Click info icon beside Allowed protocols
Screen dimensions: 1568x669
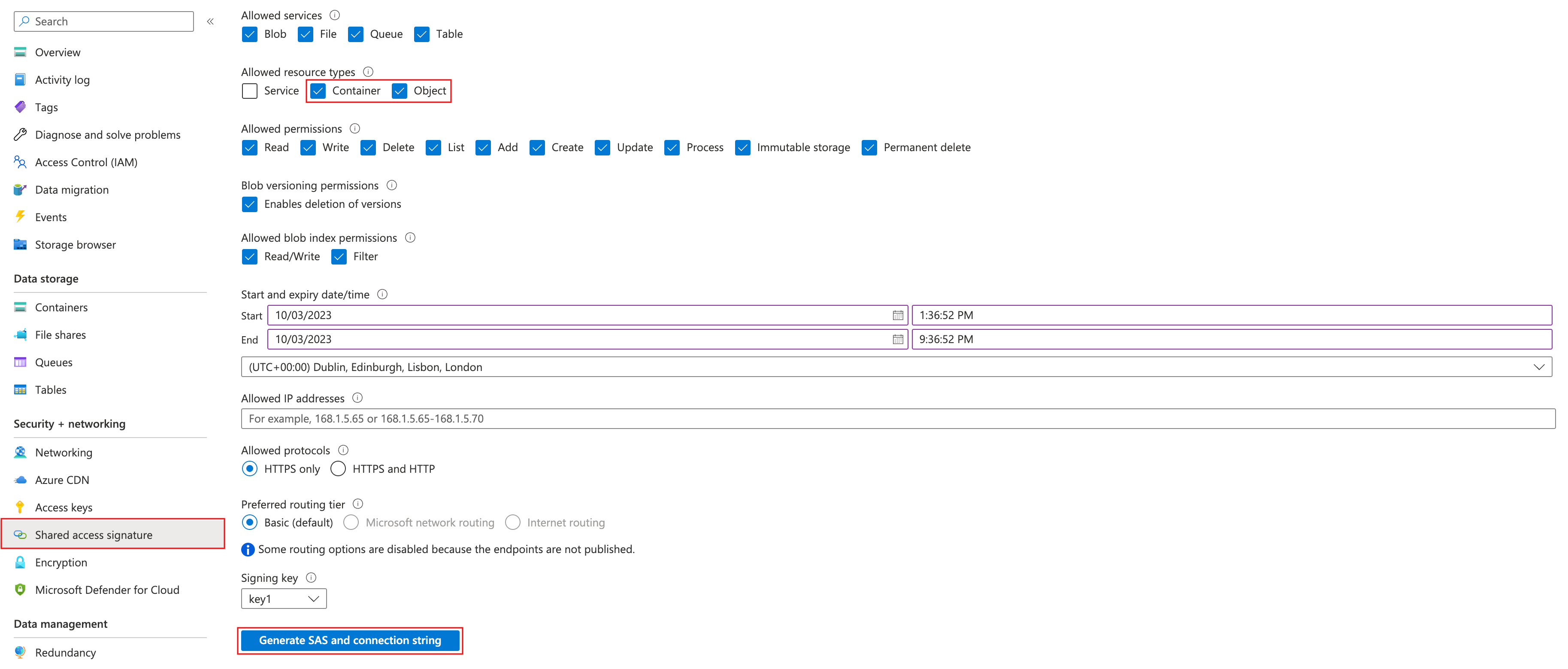click(343, 450)
